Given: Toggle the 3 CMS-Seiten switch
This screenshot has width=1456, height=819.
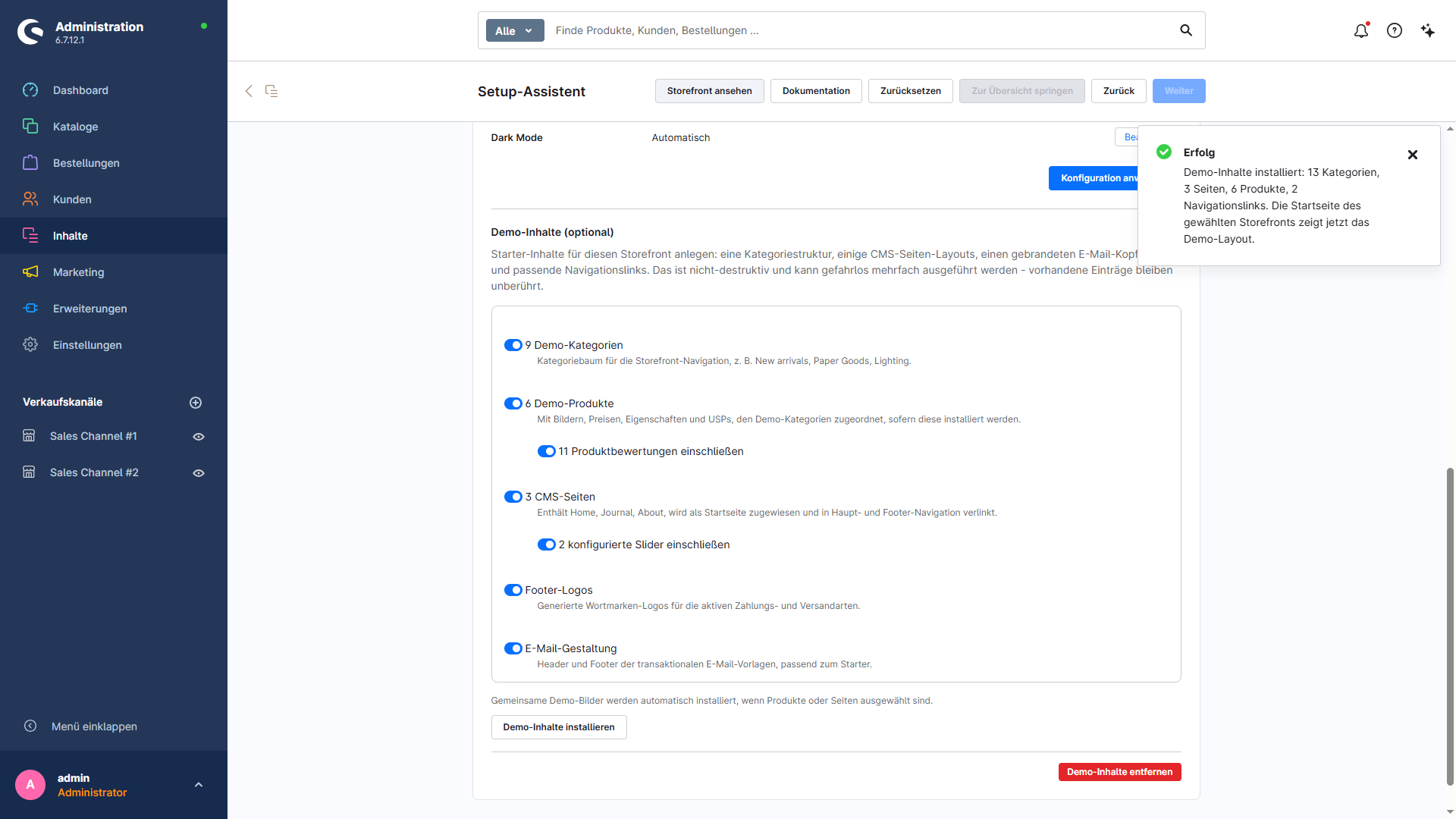Looking at the screenshot, I should pos(513,497).
